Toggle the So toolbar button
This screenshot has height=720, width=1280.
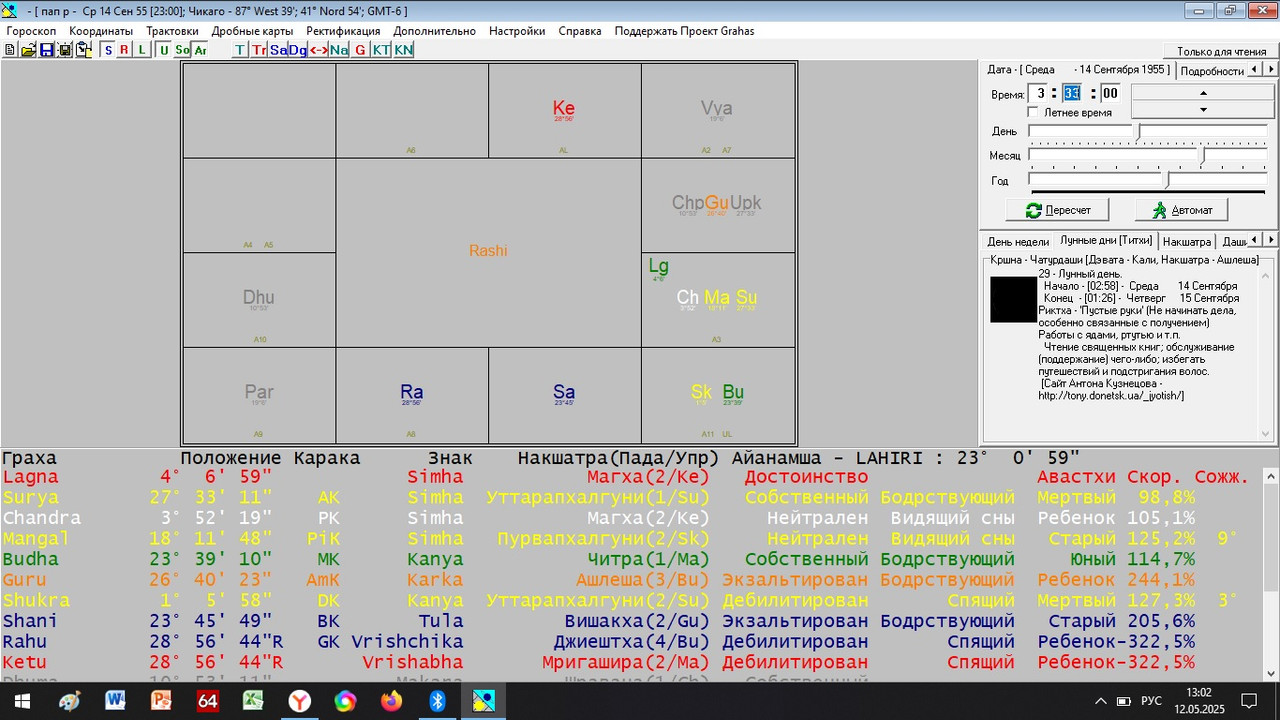(182, 50)
